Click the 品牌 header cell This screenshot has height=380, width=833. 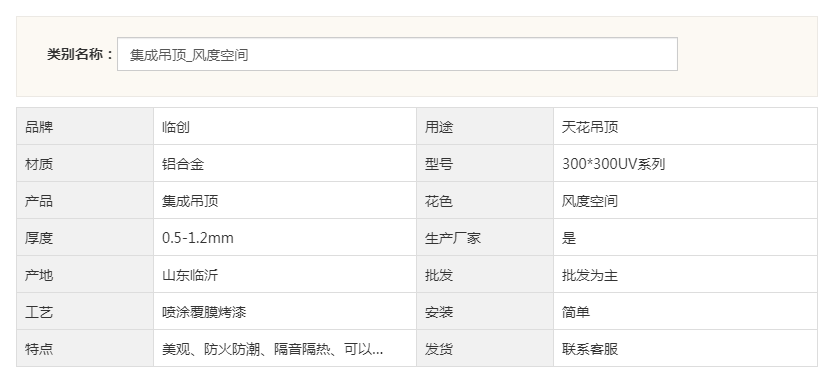tap(85, 126)
